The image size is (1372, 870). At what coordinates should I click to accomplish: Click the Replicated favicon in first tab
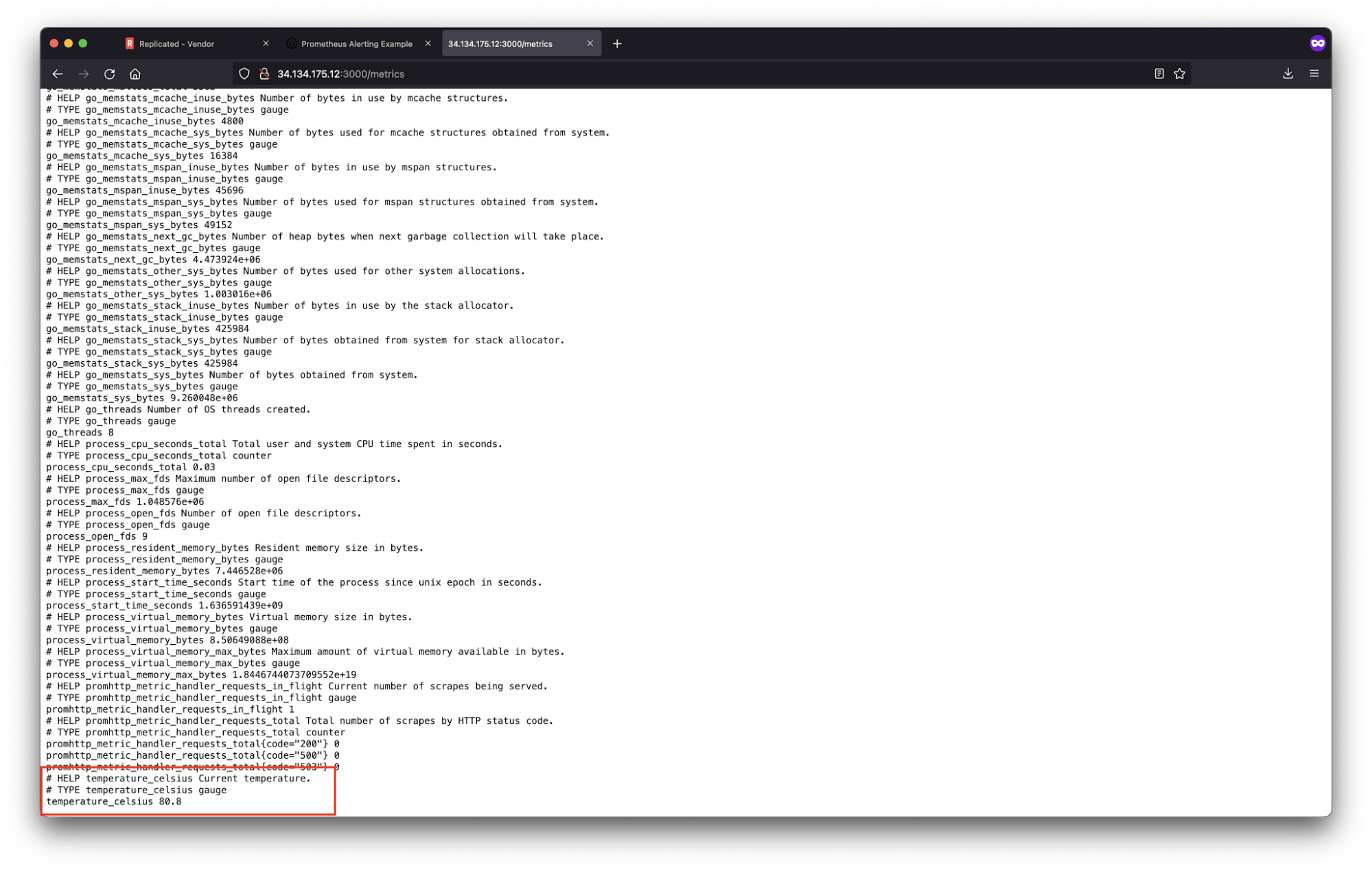click(x=130, y=43)
